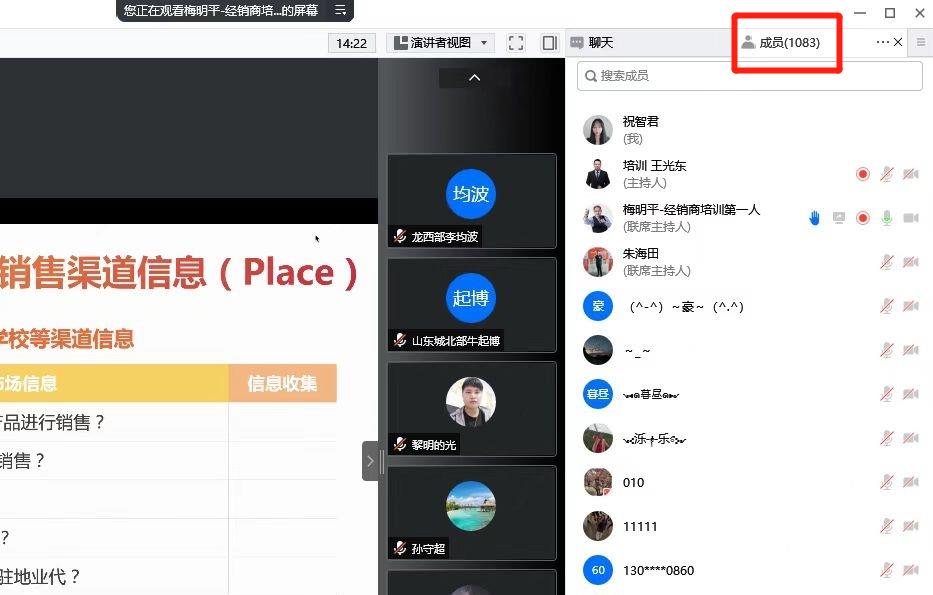Click the 搜索成员 search field
The width and height of the screenshot is (933, 595).
pos(750,76)
